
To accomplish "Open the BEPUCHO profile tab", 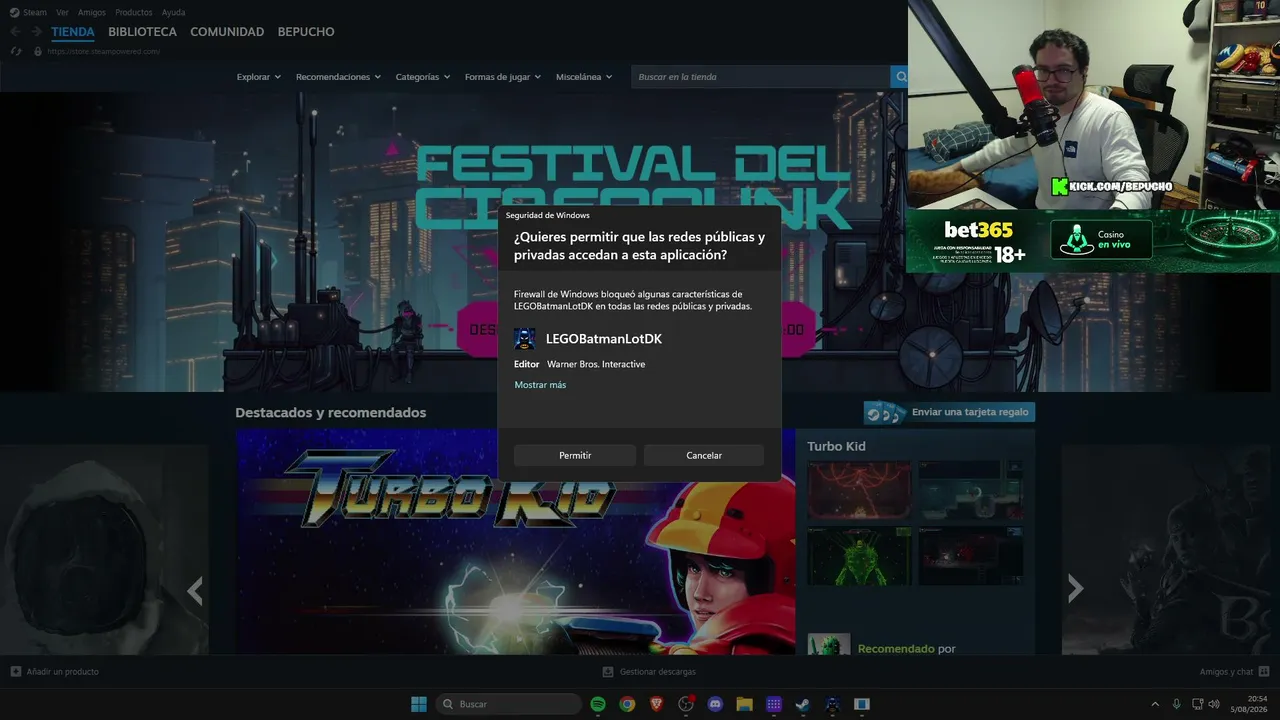I will click(306, 32).
